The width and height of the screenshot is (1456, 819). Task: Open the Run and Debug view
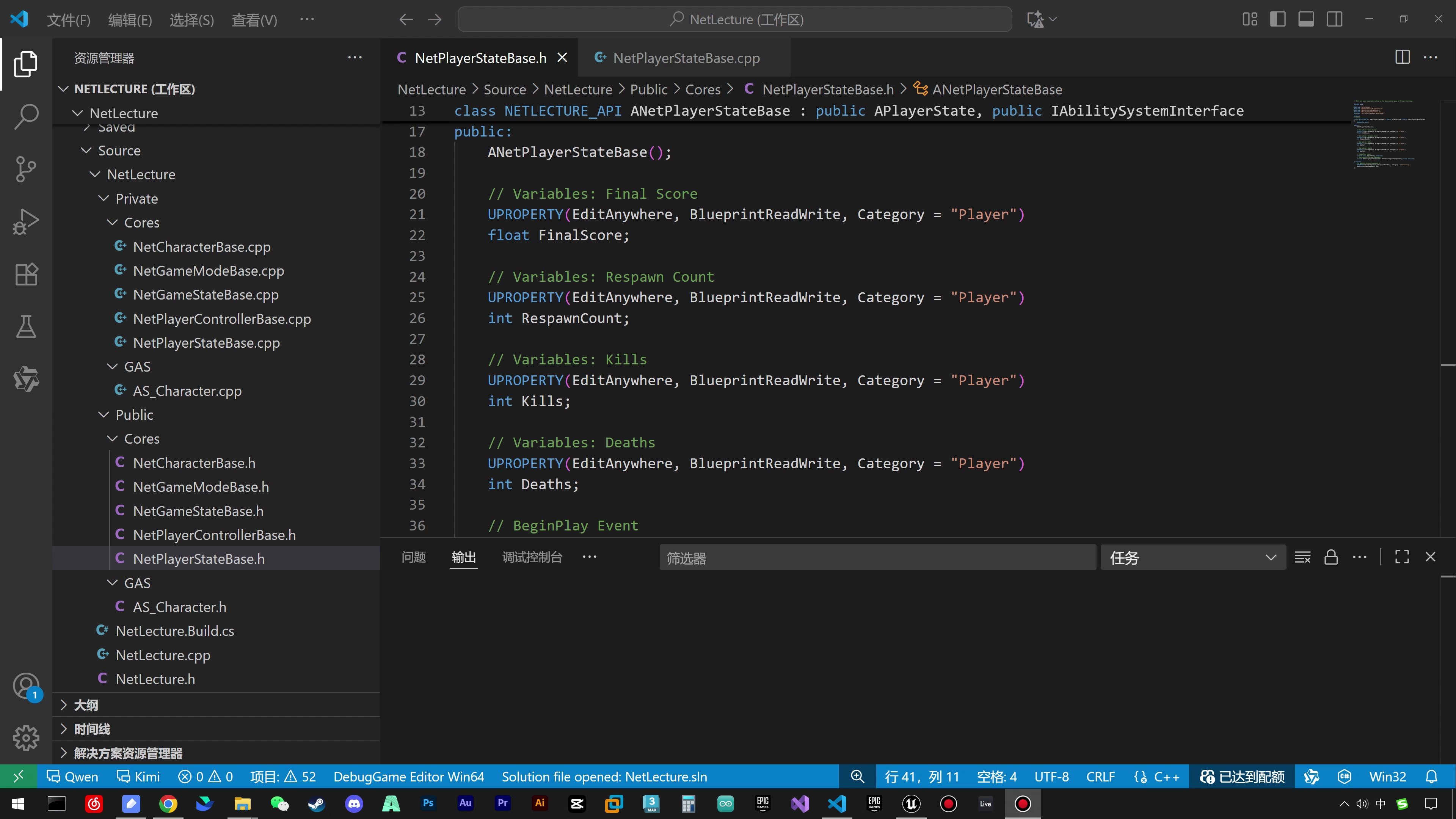[x=26, y=221]
